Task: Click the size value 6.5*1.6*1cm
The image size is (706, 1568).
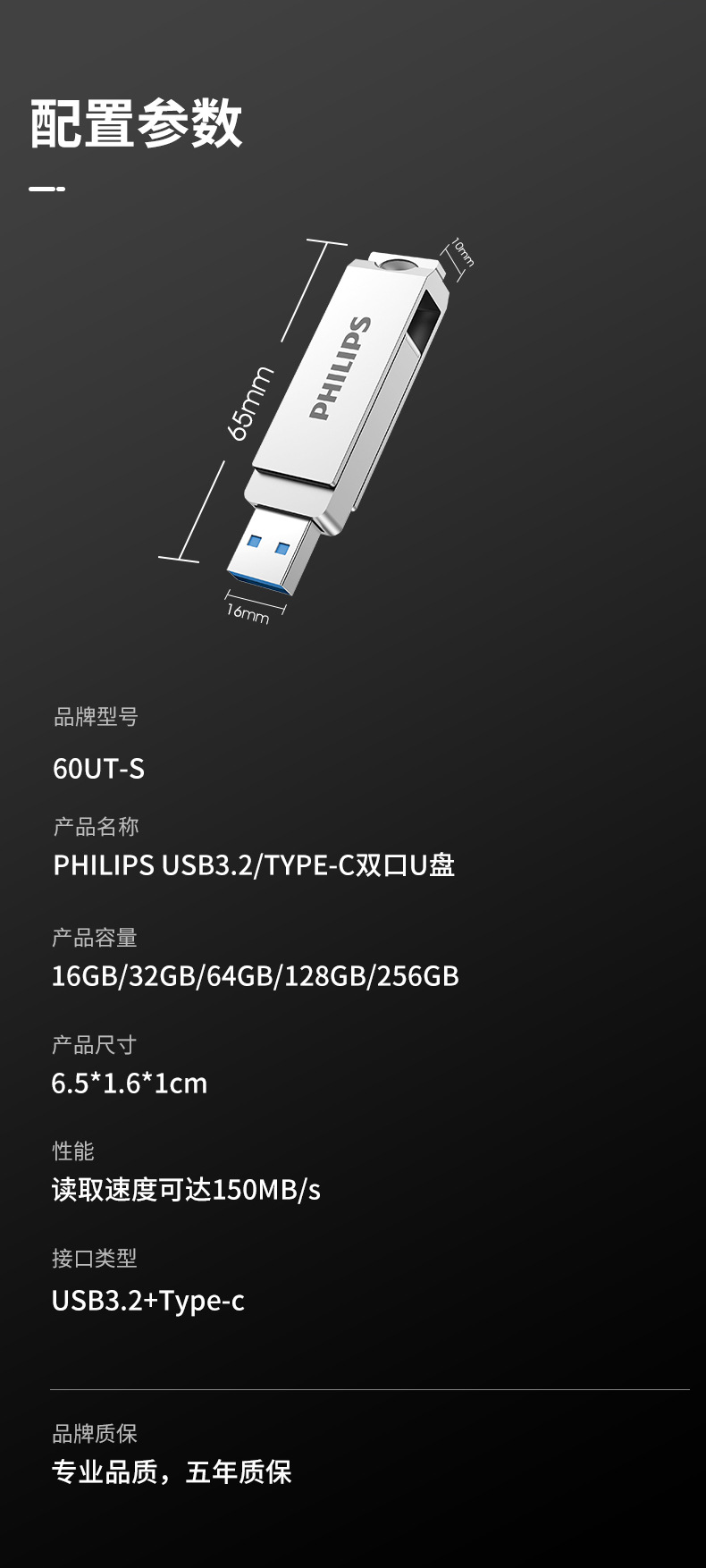Action: point(130,1083)
